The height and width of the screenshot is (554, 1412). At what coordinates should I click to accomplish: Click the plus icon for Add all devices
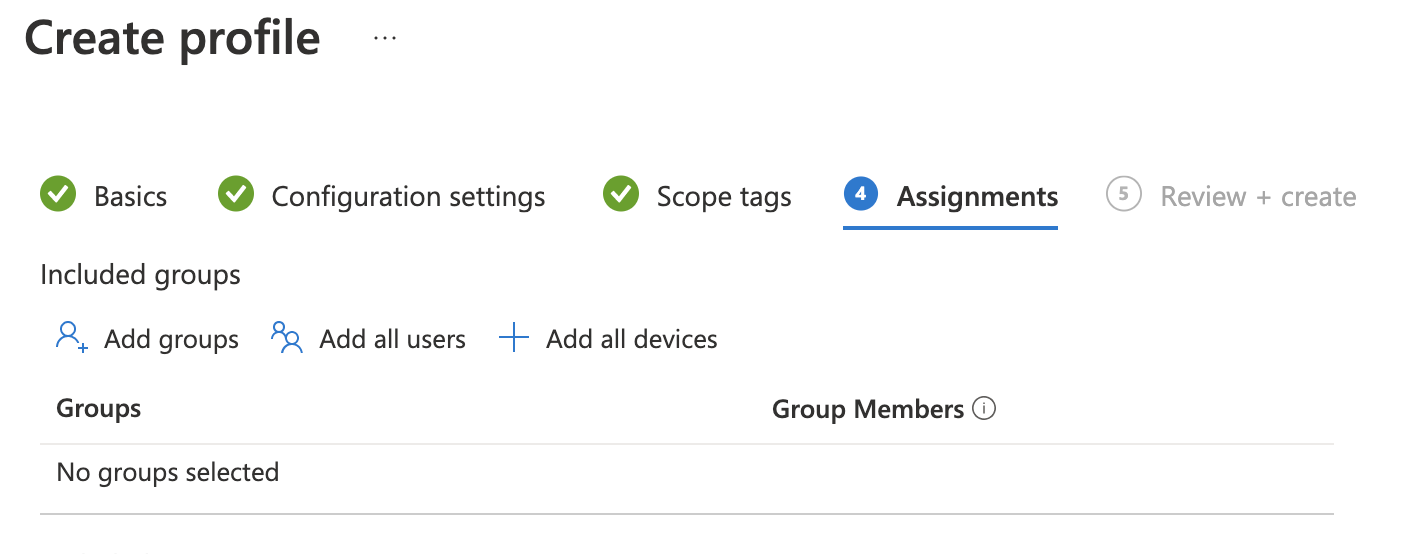[x=513, y=338]
